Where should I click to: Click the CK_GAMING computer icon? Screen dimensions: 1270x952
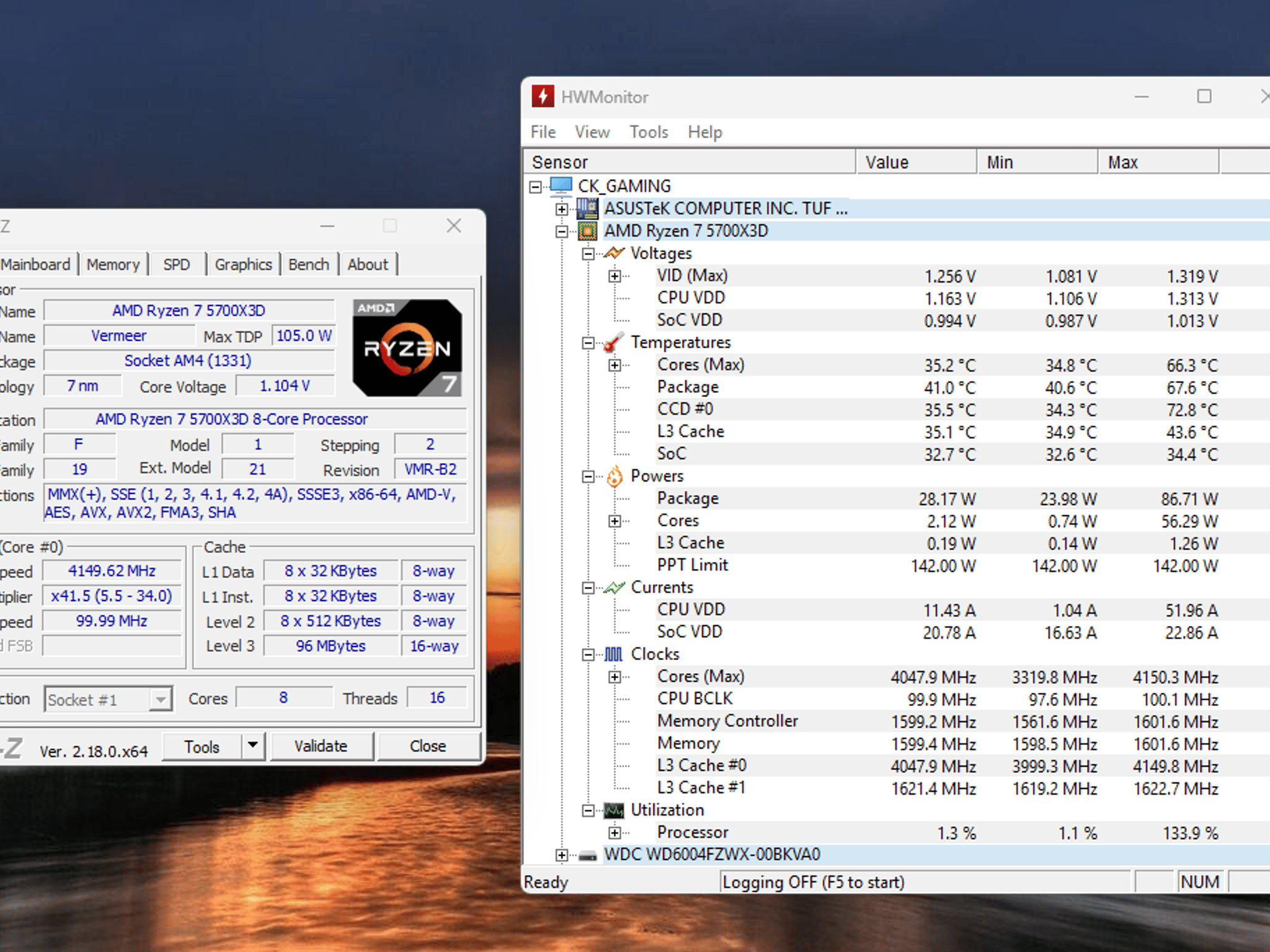pyautogui.click(x=561, y=185)
